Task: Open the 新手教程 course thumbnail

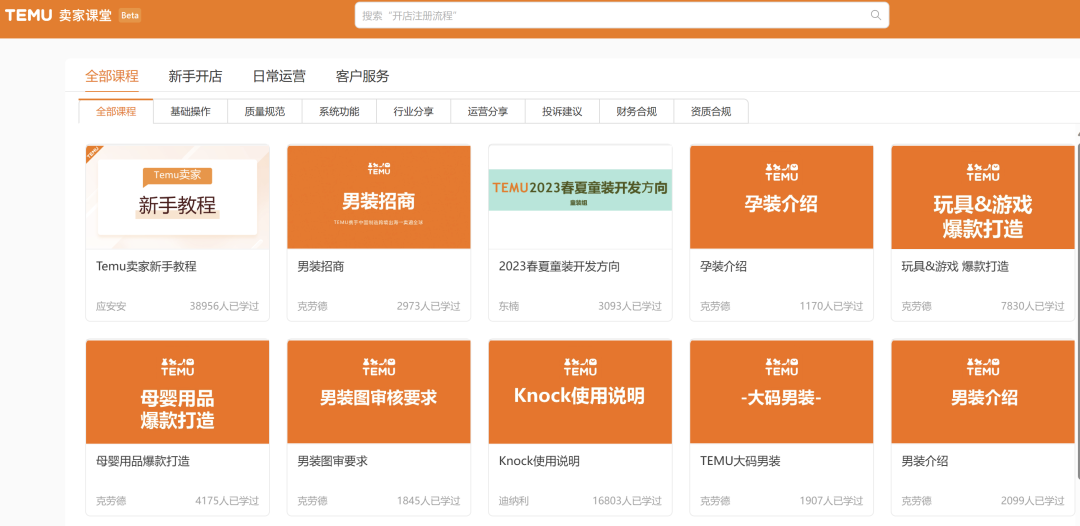Action: click(x=178, y=197)
